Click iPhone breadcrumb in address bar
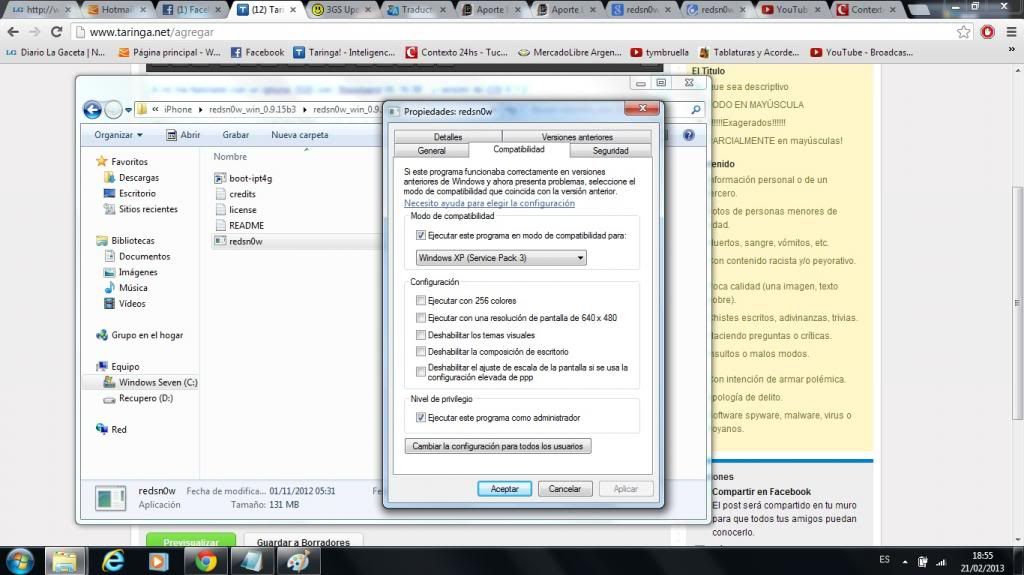 pyautogui.click(x=178, y=109)
